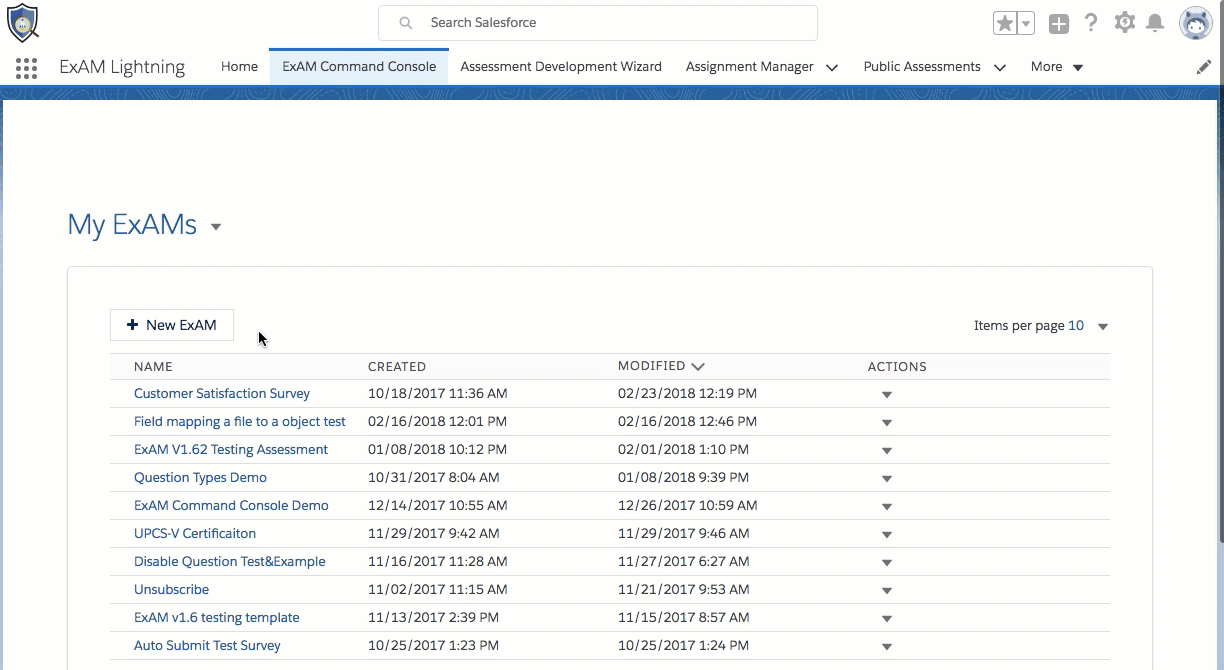The image size is (1224, 670).
Task: Click the New ExAM button
Action: (x=172, y=325)
